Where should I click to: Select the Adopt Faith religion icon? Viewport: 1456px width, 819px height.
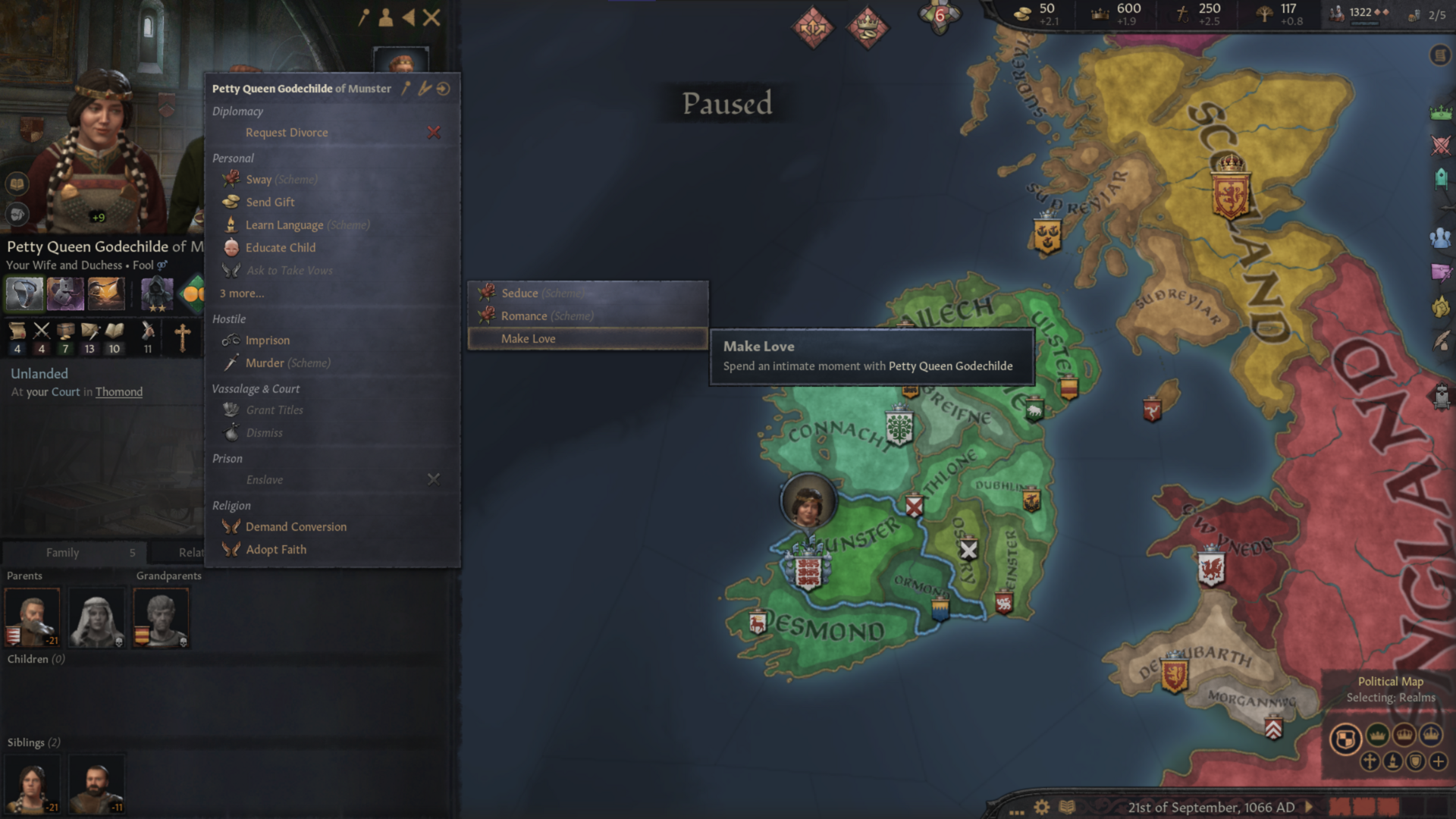click(x=231, y=548)
